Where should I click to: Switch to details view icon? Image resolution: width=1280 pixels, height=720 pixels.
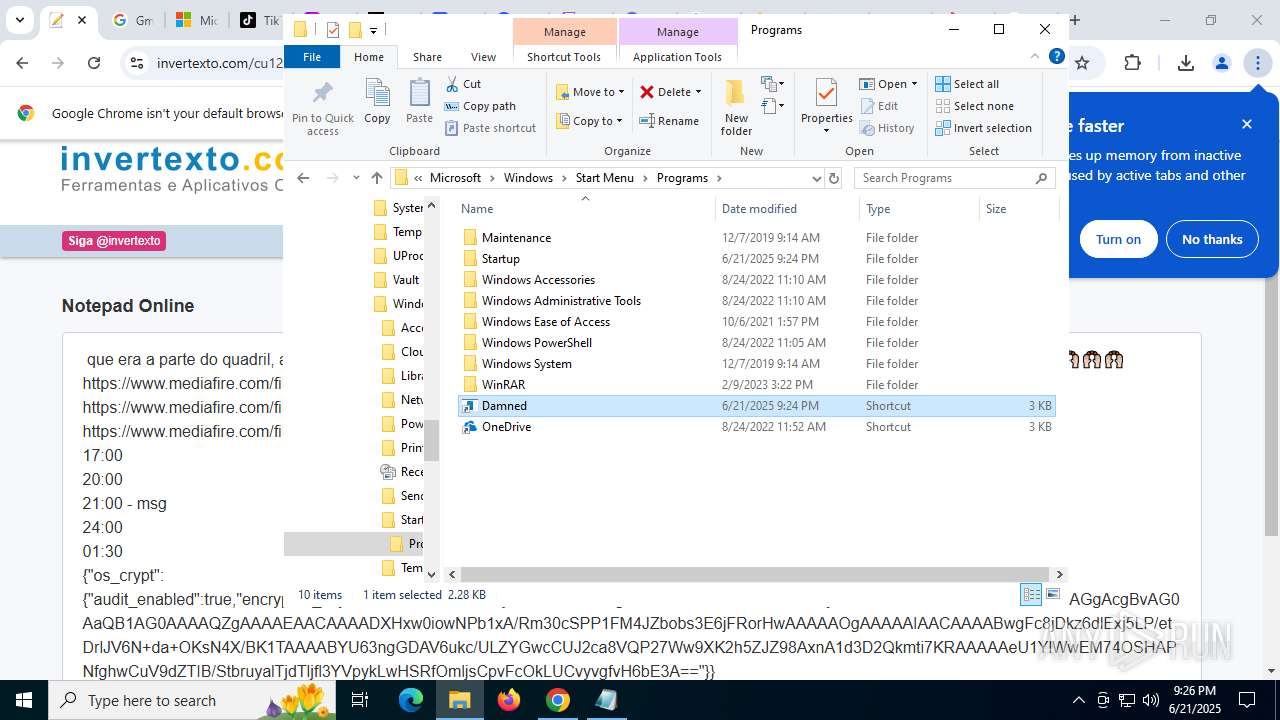[1031, 595]
